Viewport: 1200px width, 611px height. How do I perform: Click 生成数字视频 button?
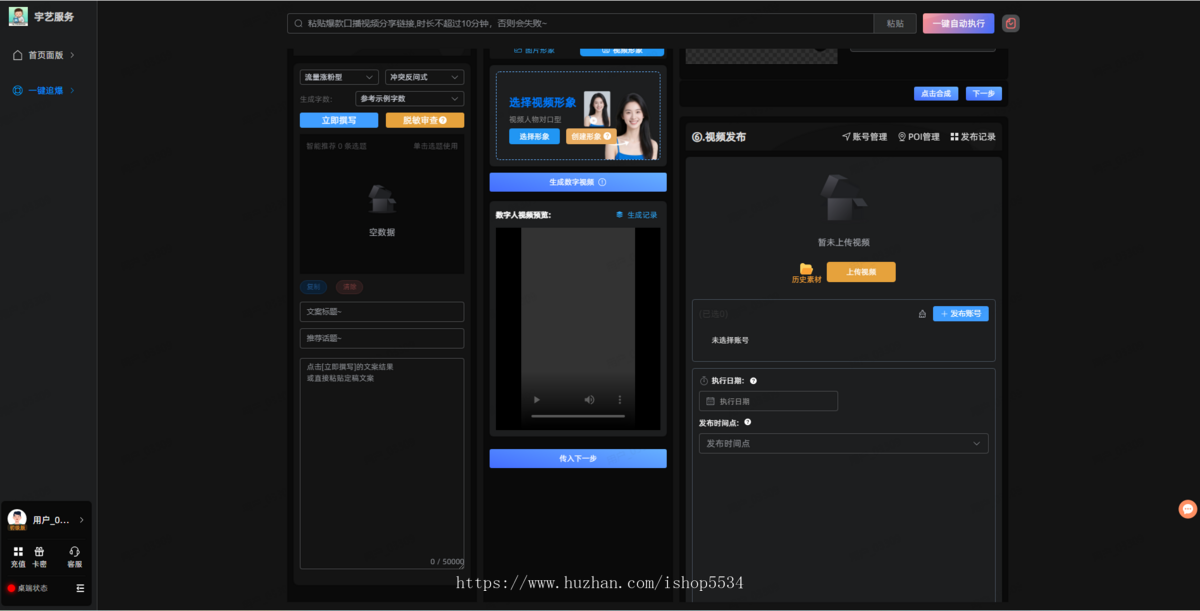point(578,182)
